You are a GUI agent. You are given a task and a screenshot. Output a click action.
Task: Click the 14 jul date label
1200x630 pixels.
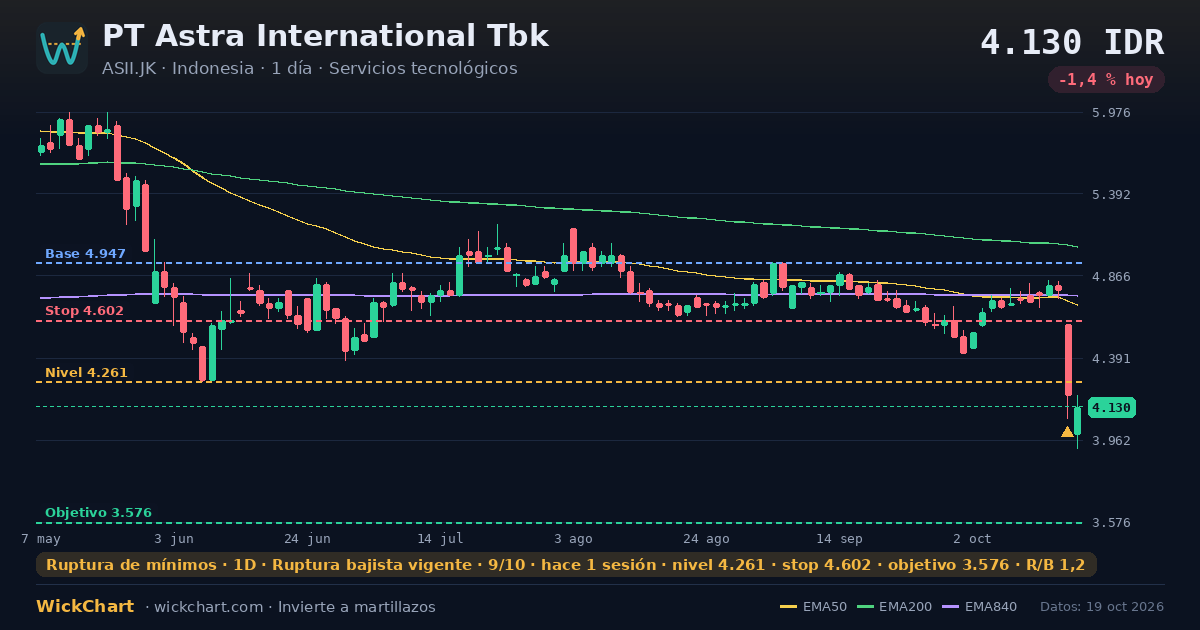tap(440, 538)
